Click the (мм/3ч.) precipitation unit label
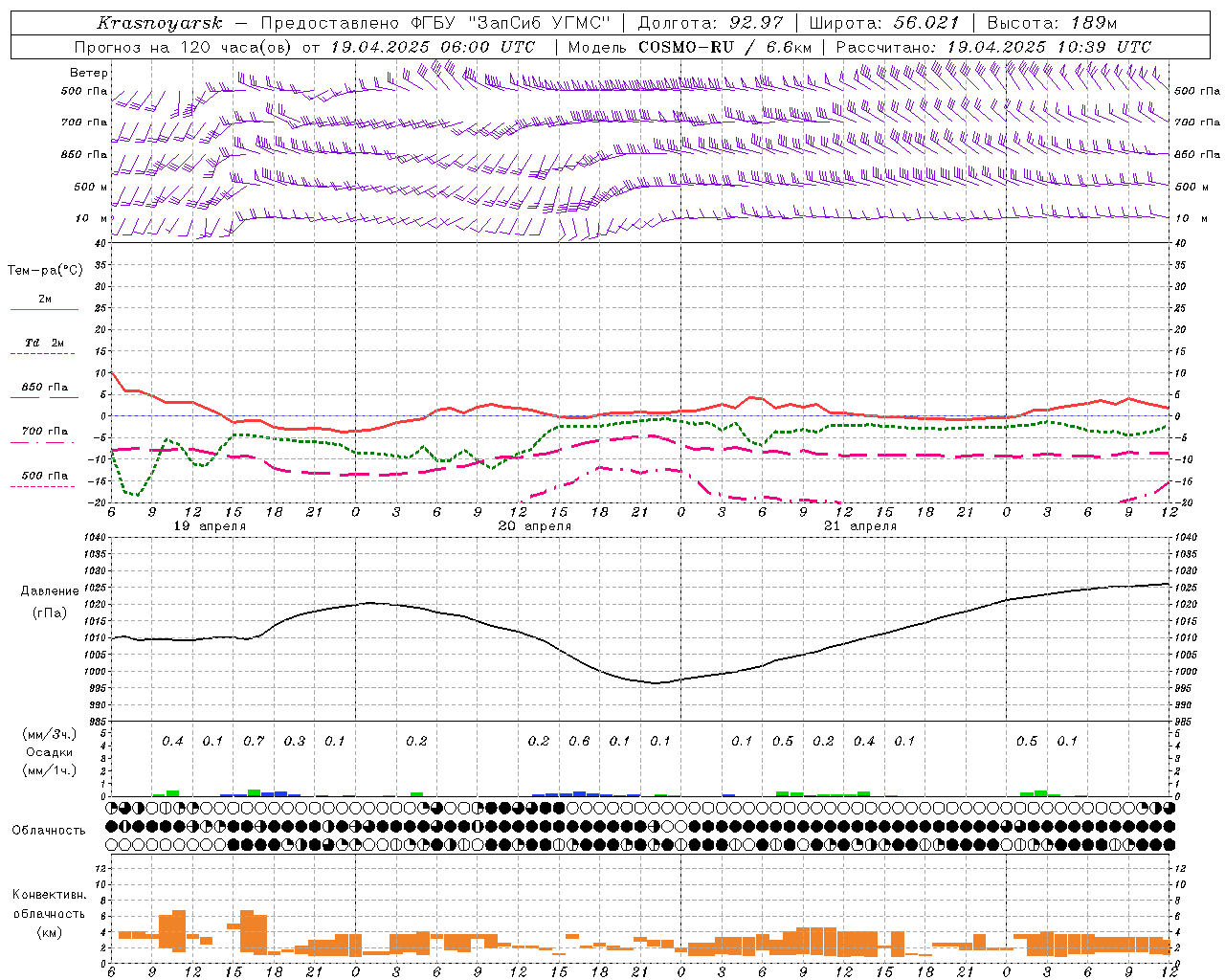 (50, 734)
